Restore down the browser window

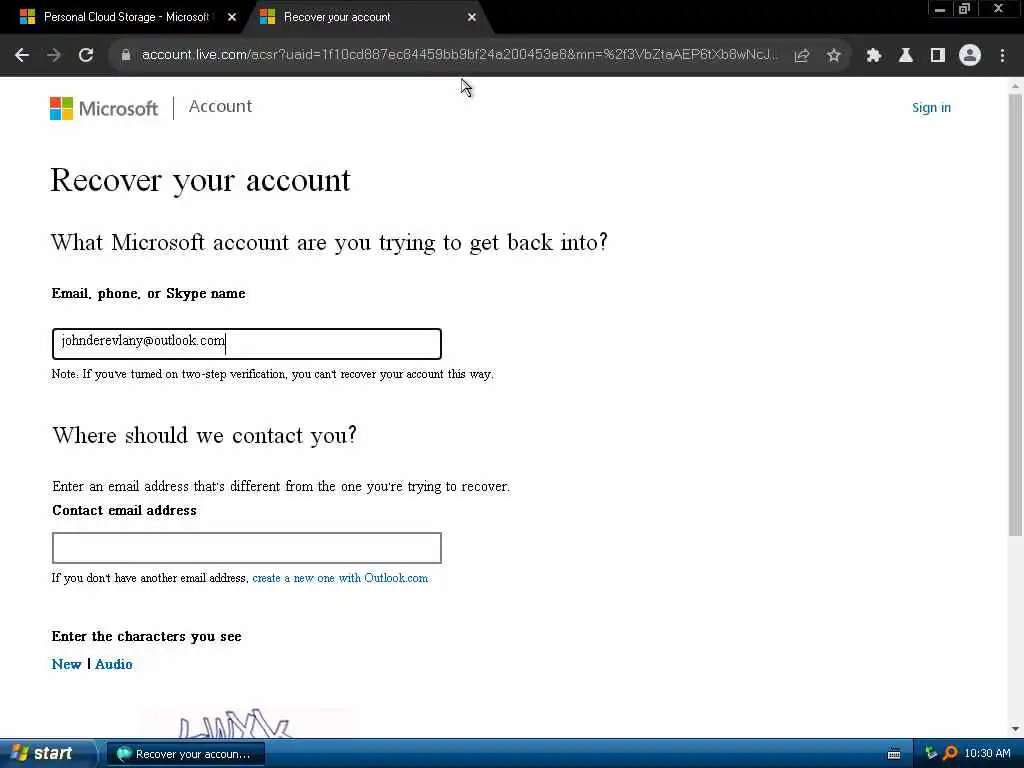(964, 9)
